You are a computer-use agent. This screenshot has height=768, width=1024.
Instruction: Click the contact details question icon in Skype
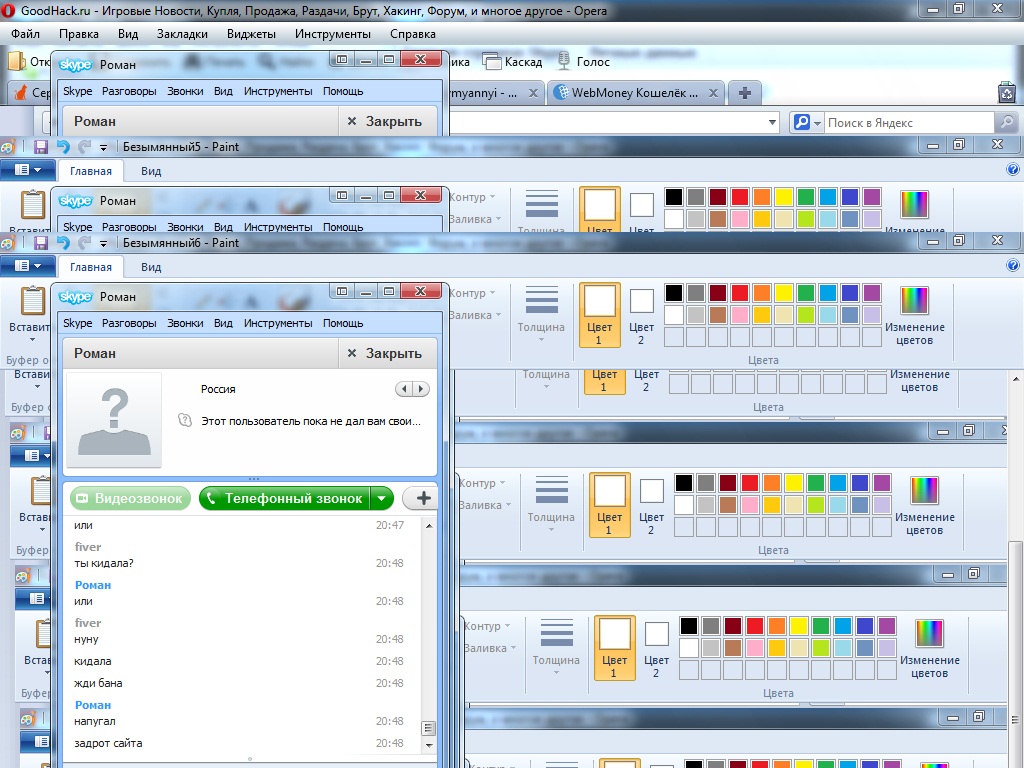[x=185, y=421]
